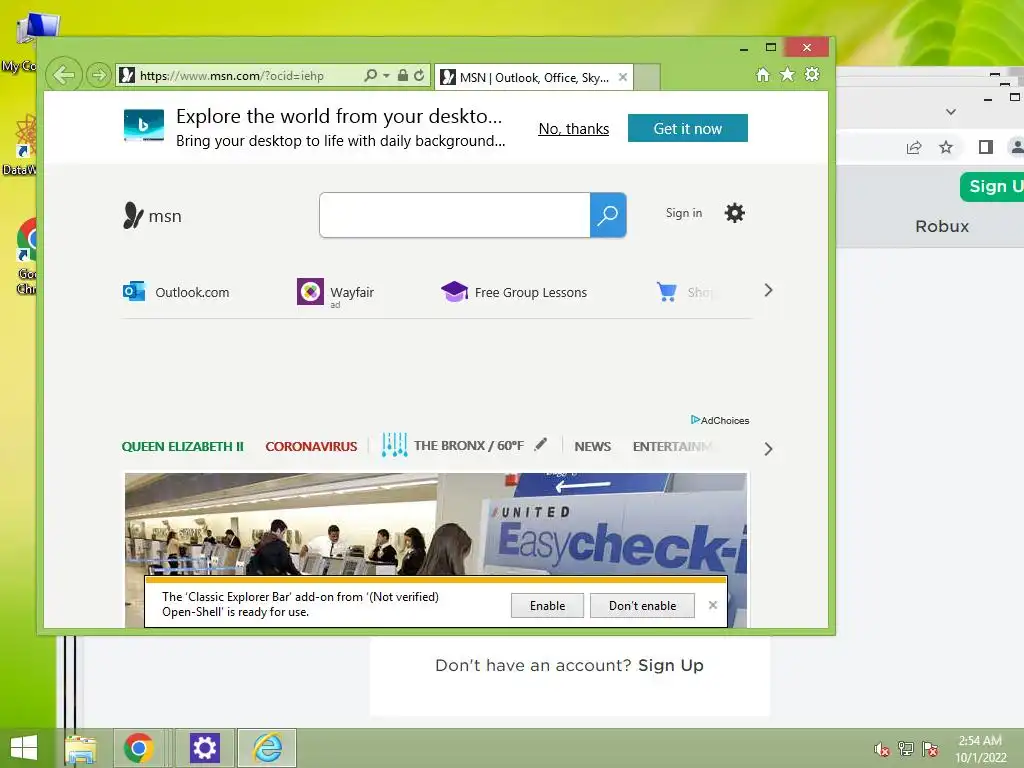Click the muted volume tray icon

(x=882, y=749)
